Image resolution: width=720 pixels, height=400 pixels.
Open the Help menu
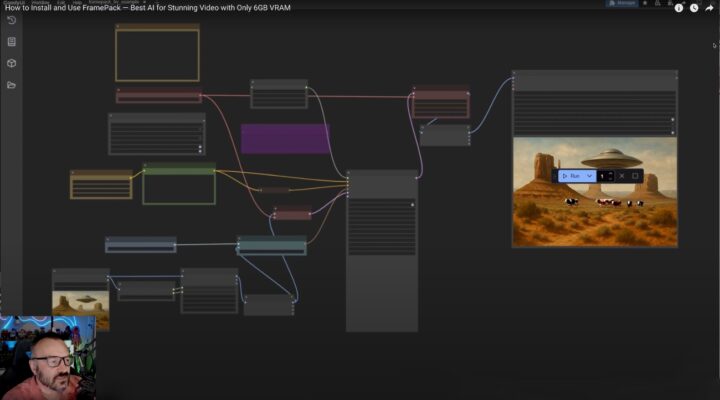77,3
